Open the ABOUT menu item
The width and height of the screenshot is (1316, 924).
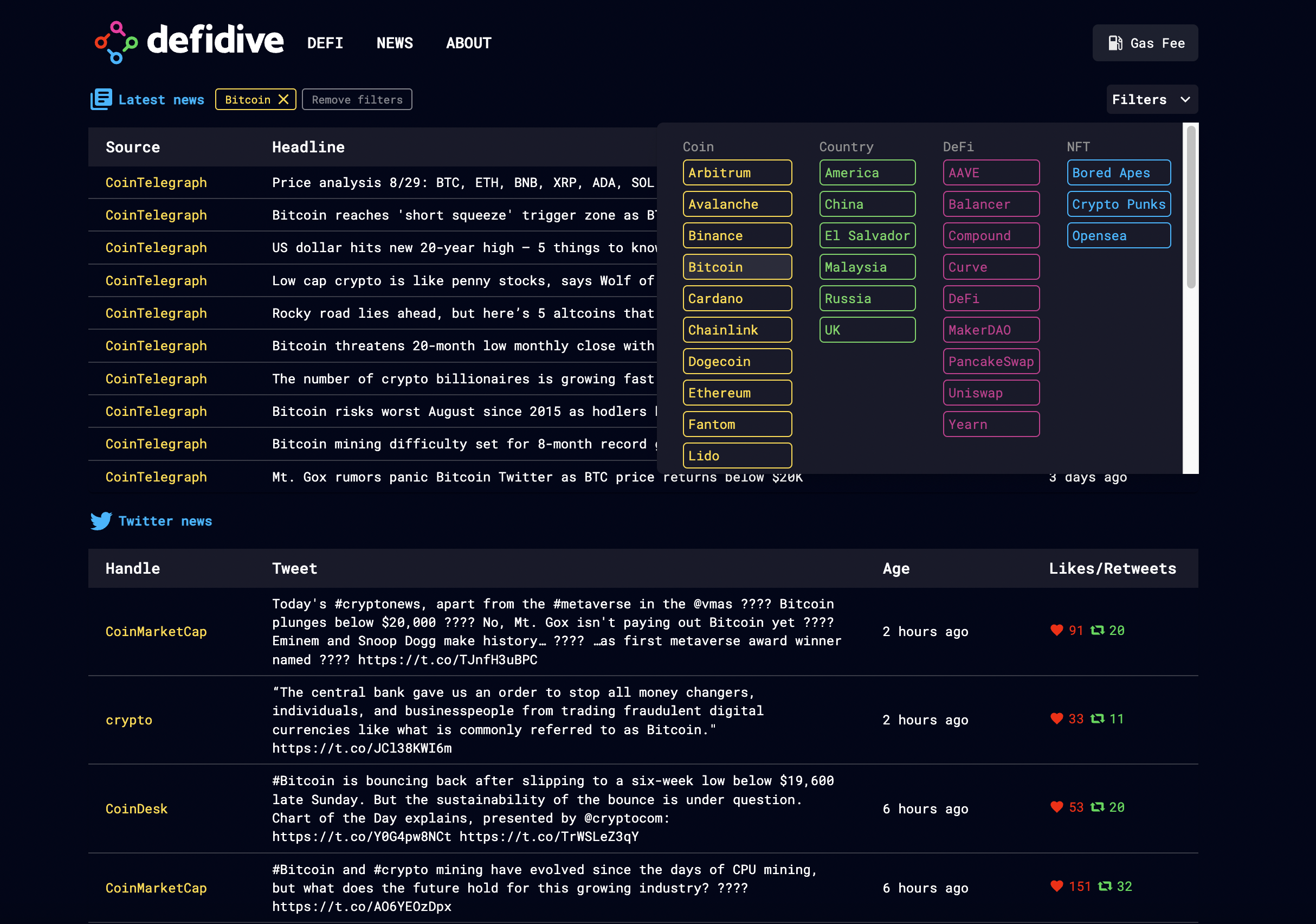coord(468,43)
